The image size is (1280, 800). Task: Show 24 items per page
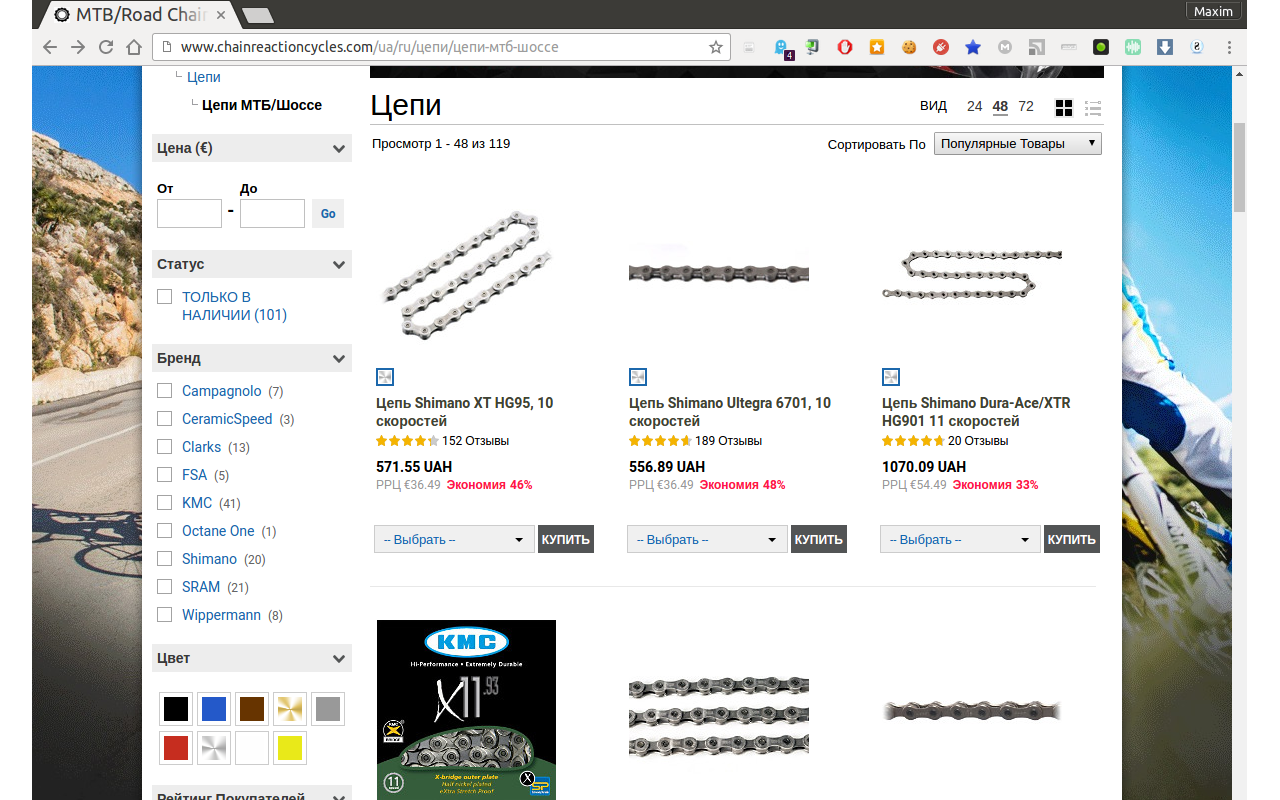[x=975, y=106]
